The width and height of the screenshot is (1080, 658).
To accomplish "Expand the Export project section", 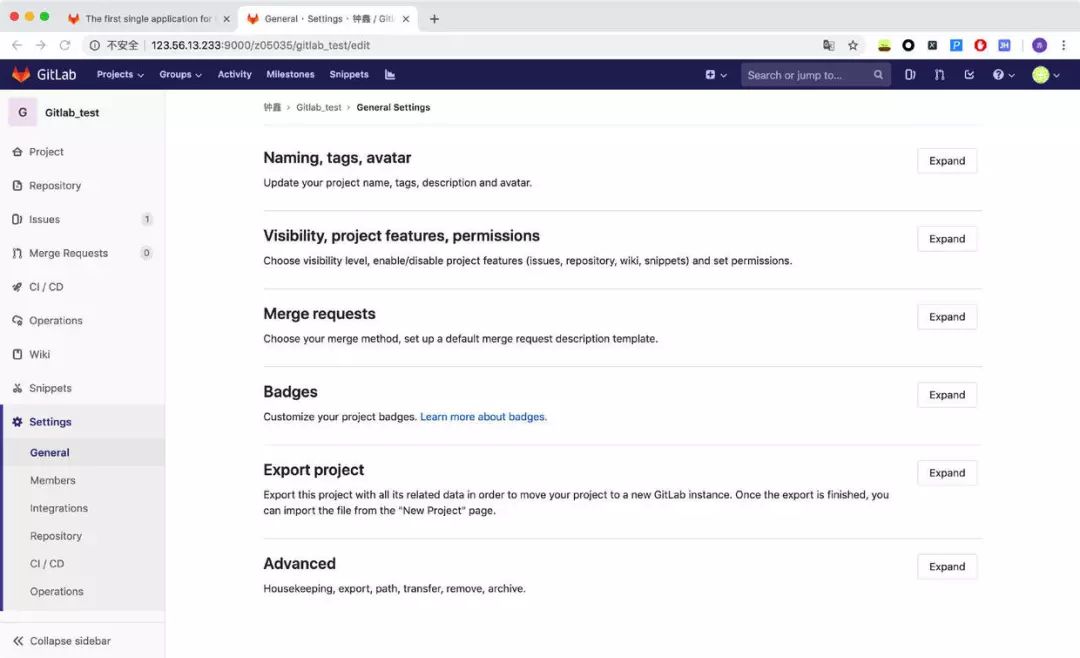I will 947,473.
